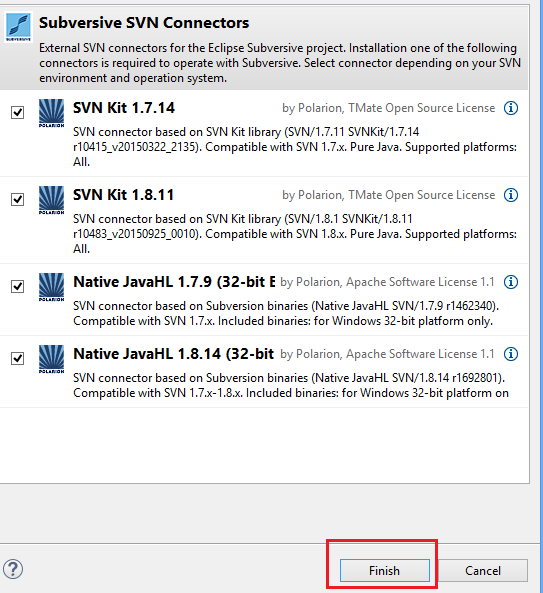Uncheck the SVN Kit 1.7.14 checkbox
This screenshot has width=543, height=593.
[x=17, y=112]
